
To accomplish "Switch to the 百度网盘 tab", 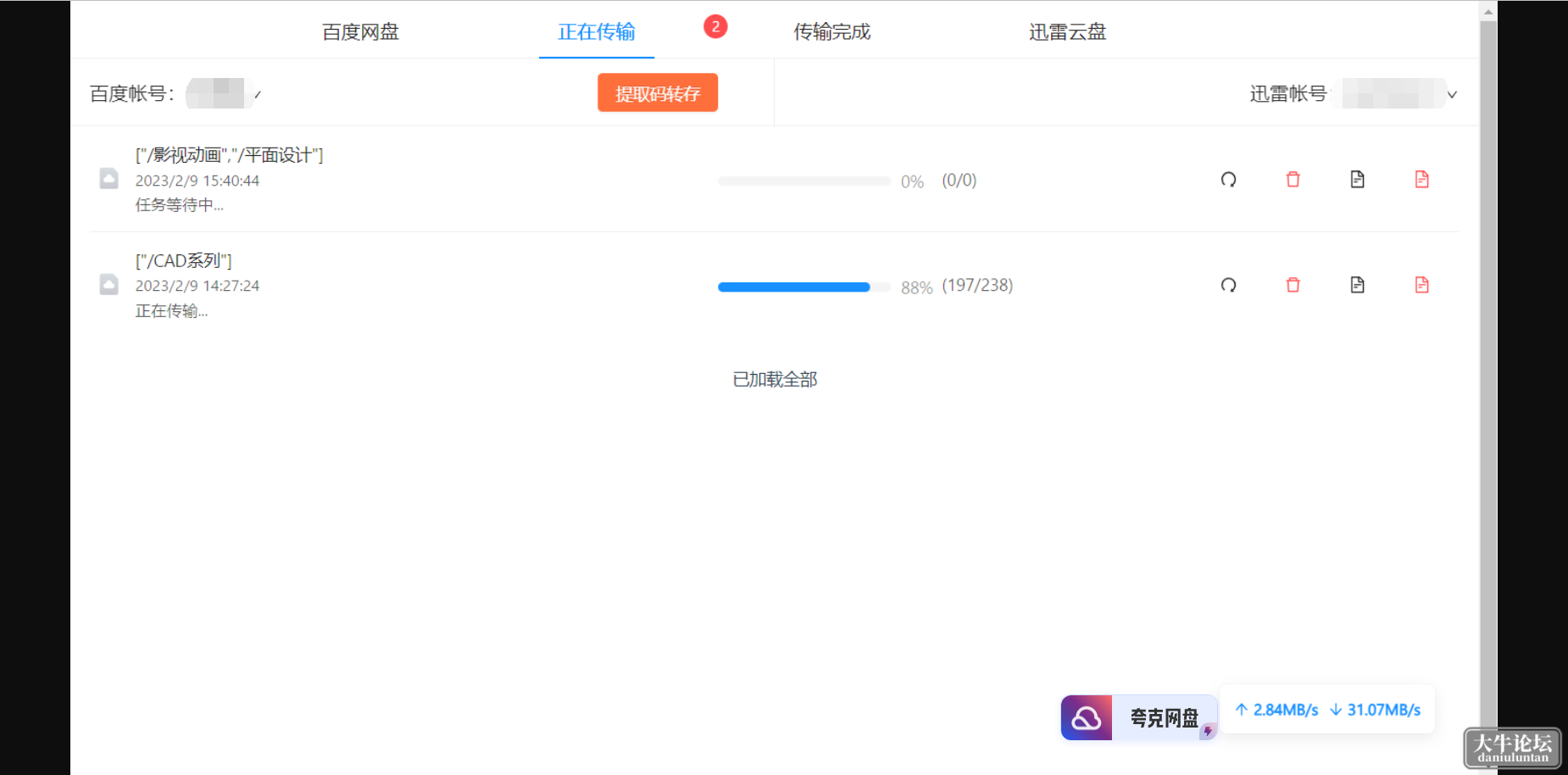I will pos(360,32).
